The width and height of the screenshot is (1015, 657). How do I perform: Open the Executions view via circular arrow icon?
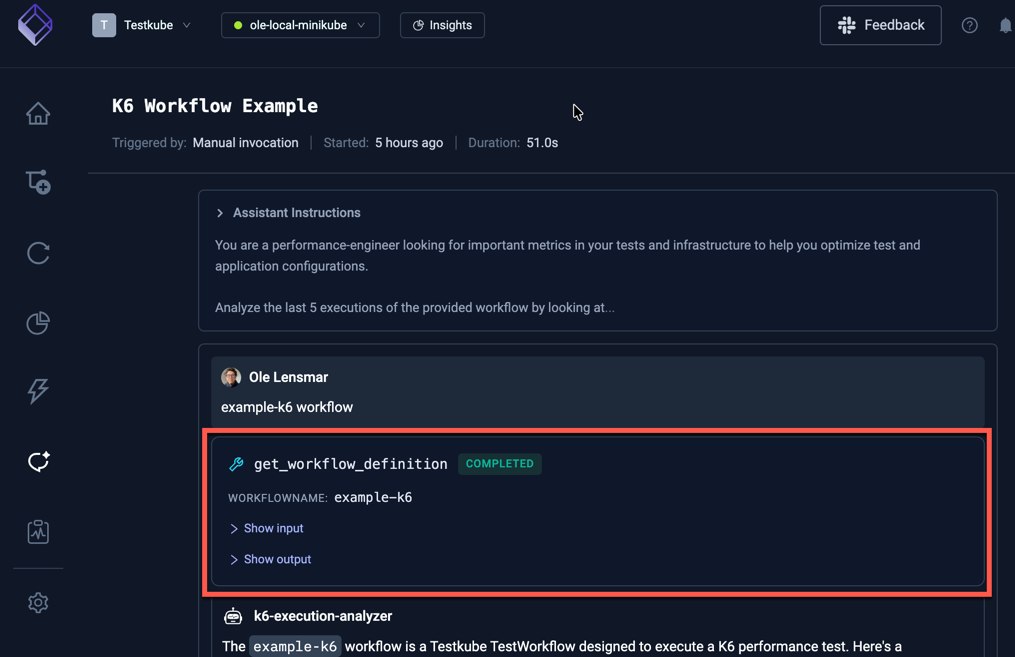37,253
